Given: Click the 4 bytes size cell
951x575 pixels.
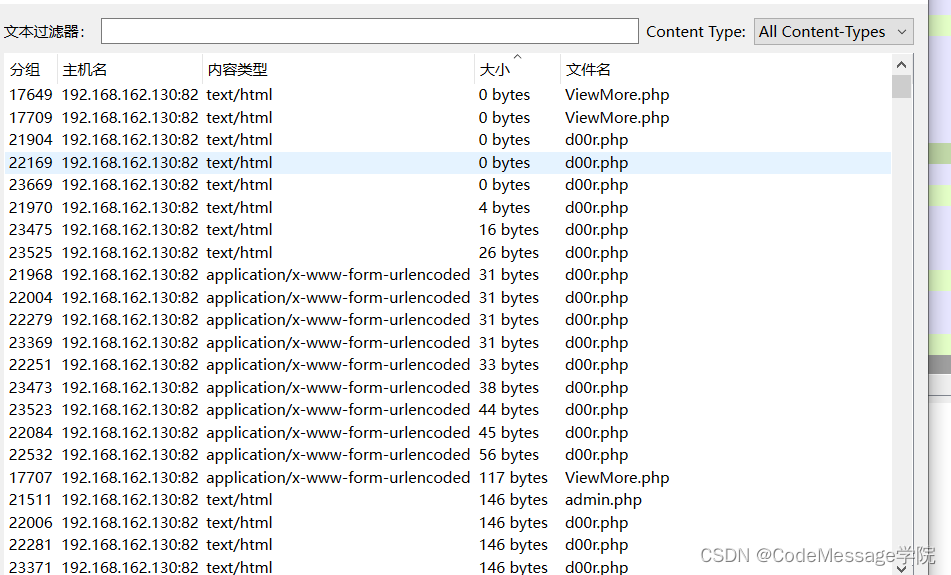Looking at the screenshot, I should click(x=504, y=207).
